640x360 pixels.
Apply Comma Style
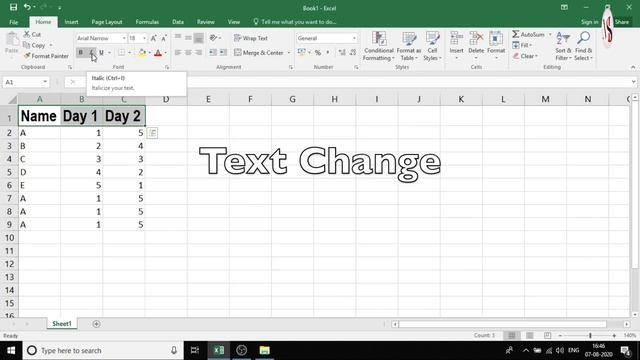(328, 52)
